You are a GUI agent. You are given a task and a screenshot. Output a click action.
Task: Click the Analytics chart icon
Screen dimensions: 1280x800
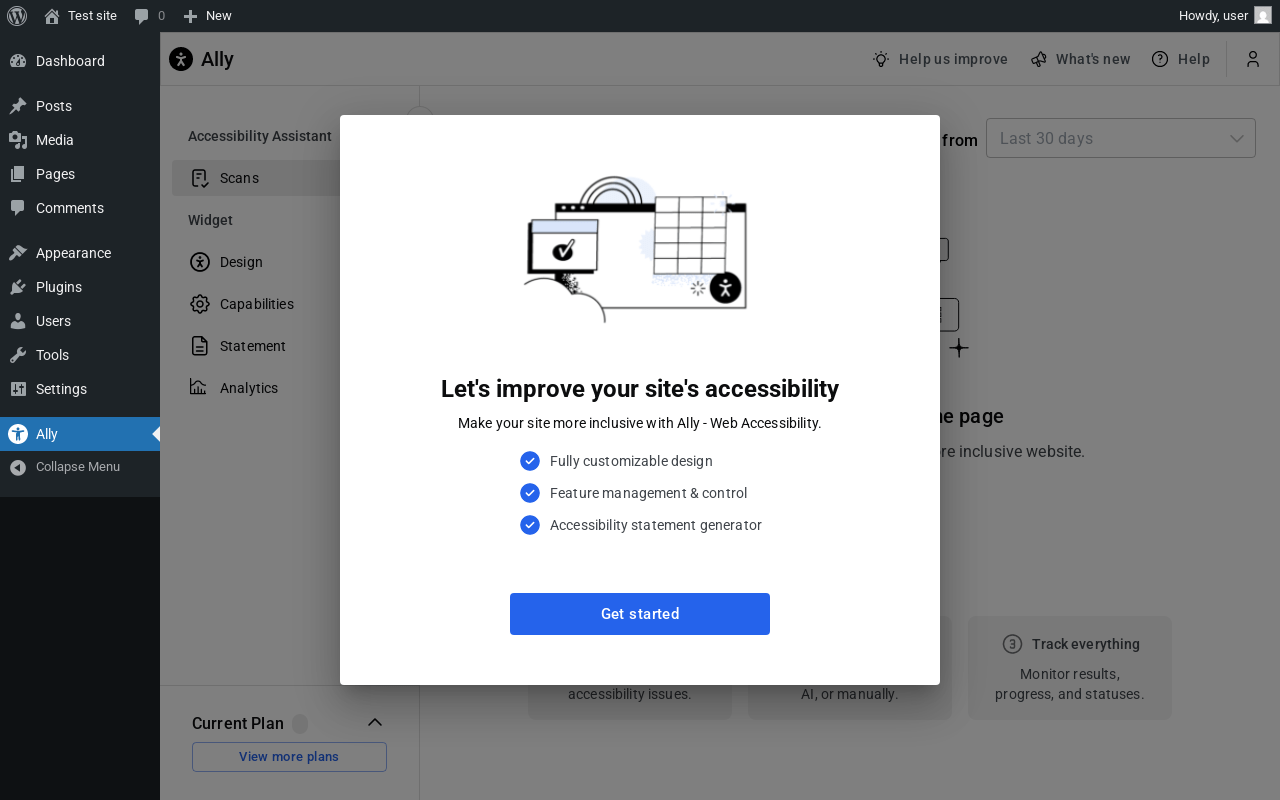198,387
